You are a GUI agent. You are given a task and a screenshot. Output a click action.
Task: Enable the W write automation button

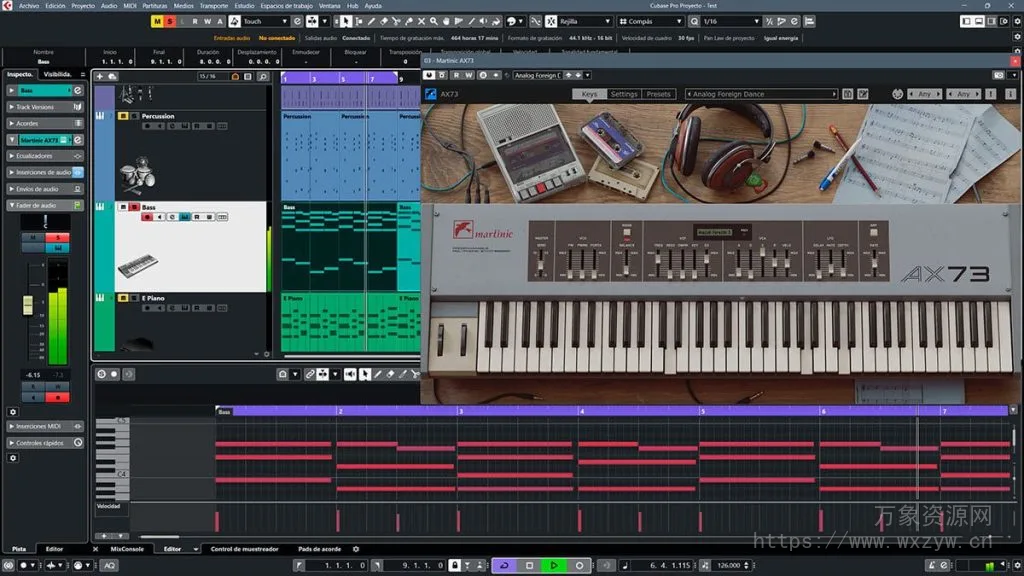pos(208,21)
